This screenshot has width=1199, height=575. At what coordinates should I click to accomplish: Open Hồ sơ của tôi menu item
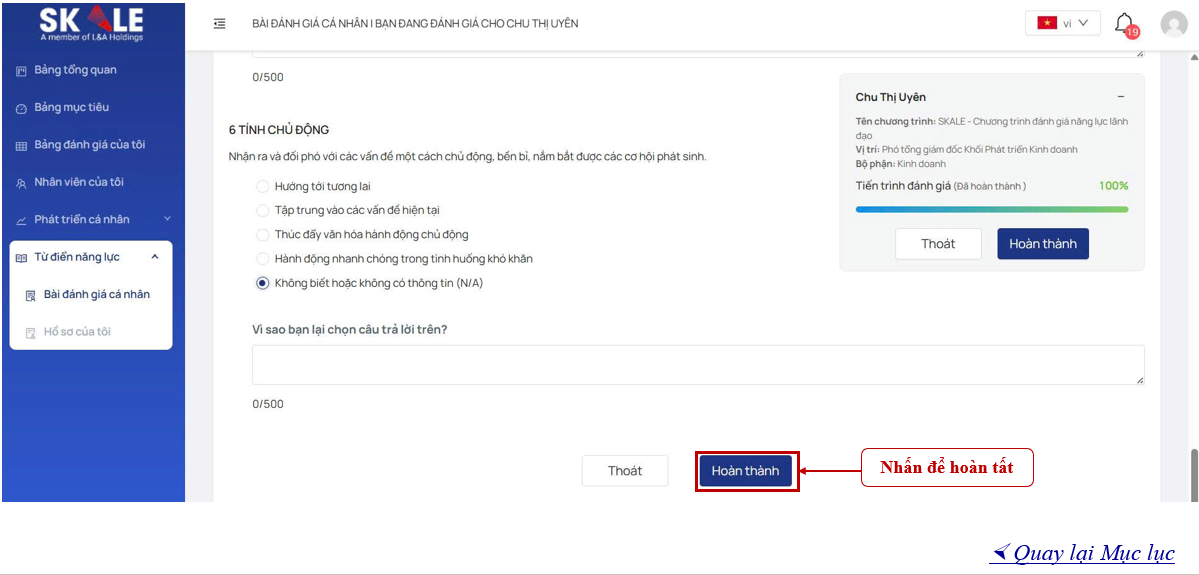77,332
